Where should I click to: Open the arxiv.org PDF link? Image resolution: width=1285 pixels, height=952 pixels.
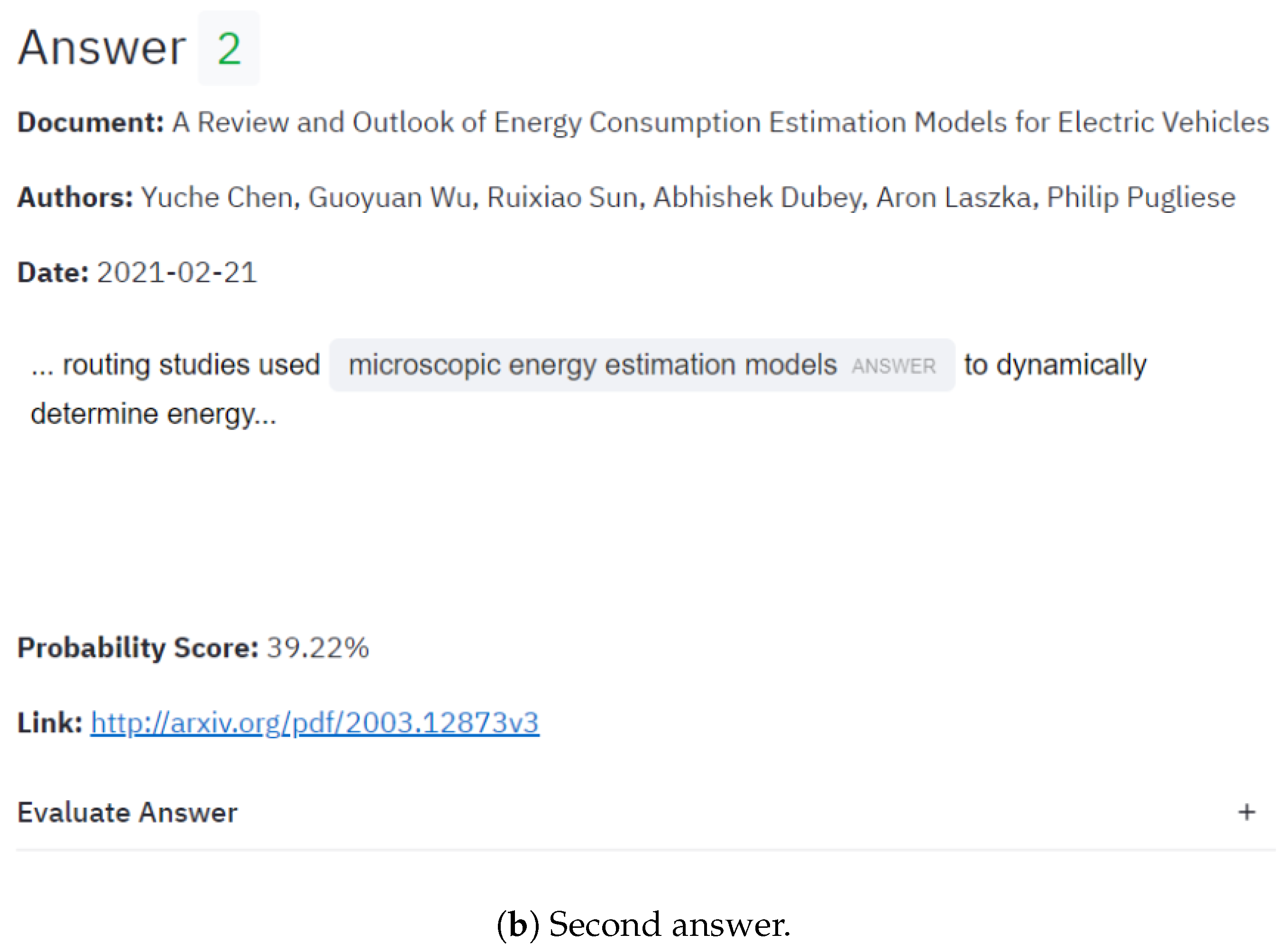[315, 723]
